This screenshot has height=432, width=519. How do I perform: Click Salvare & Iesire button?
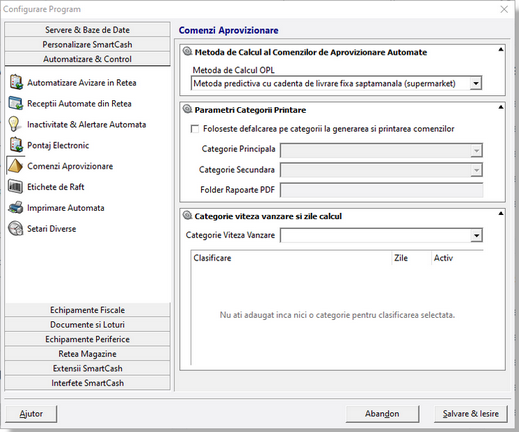tap(471, 414)
